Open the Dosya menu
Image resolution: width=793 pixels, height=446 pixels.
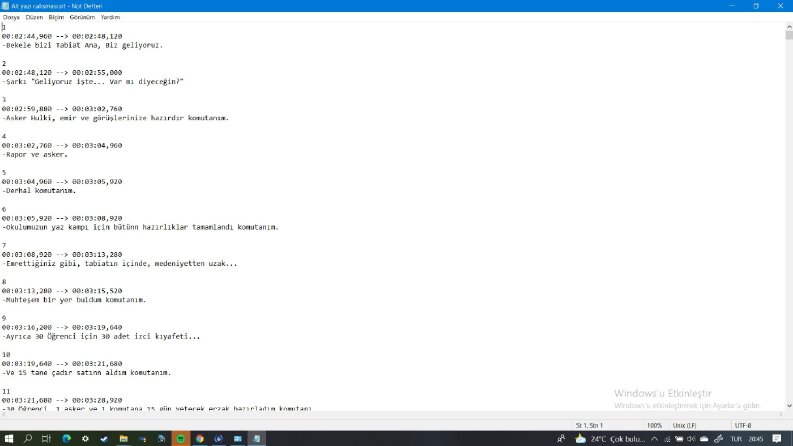pyautogui.click(x=11, y=17)
